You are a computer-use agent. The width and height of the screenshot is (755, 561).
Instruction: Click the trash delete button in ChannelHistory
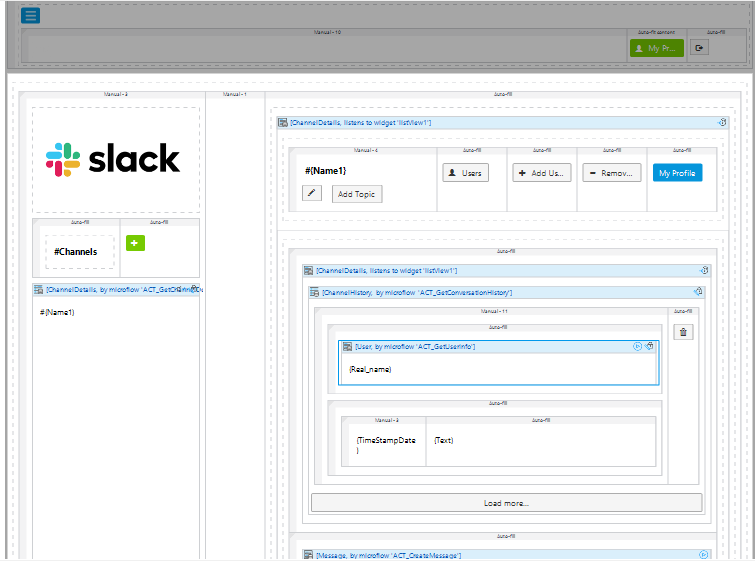pos(683,332)
